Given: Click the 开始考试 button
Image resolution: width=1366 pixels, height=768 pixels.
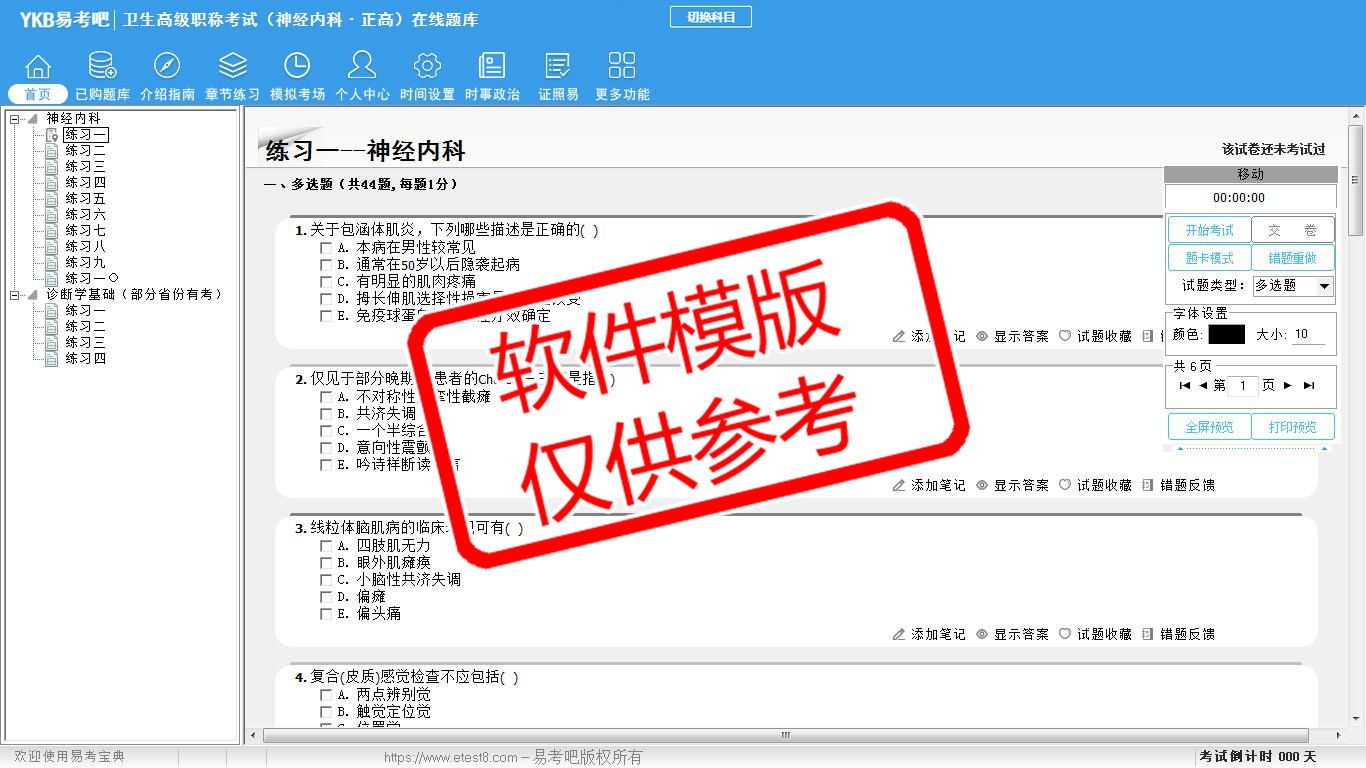Looking at the screenshot, I should [x=1209, y=230].
